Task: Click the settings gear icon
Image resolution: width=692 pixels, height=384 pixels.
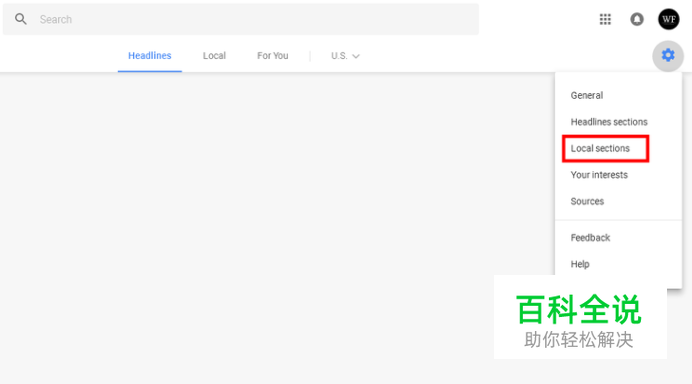Action: pos(668,56)
